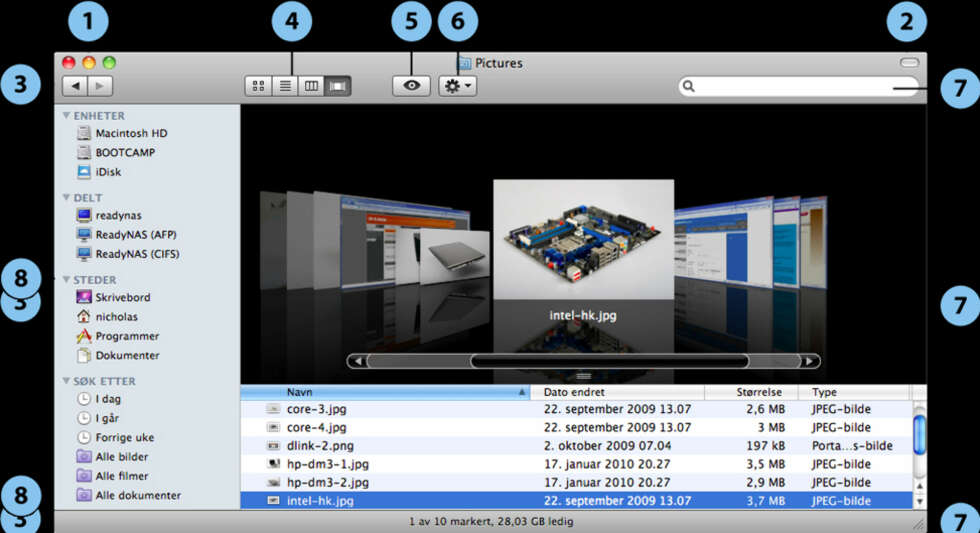
Task: Click Cover Flow scrollbar left arrow
Action: coord(358,361)
